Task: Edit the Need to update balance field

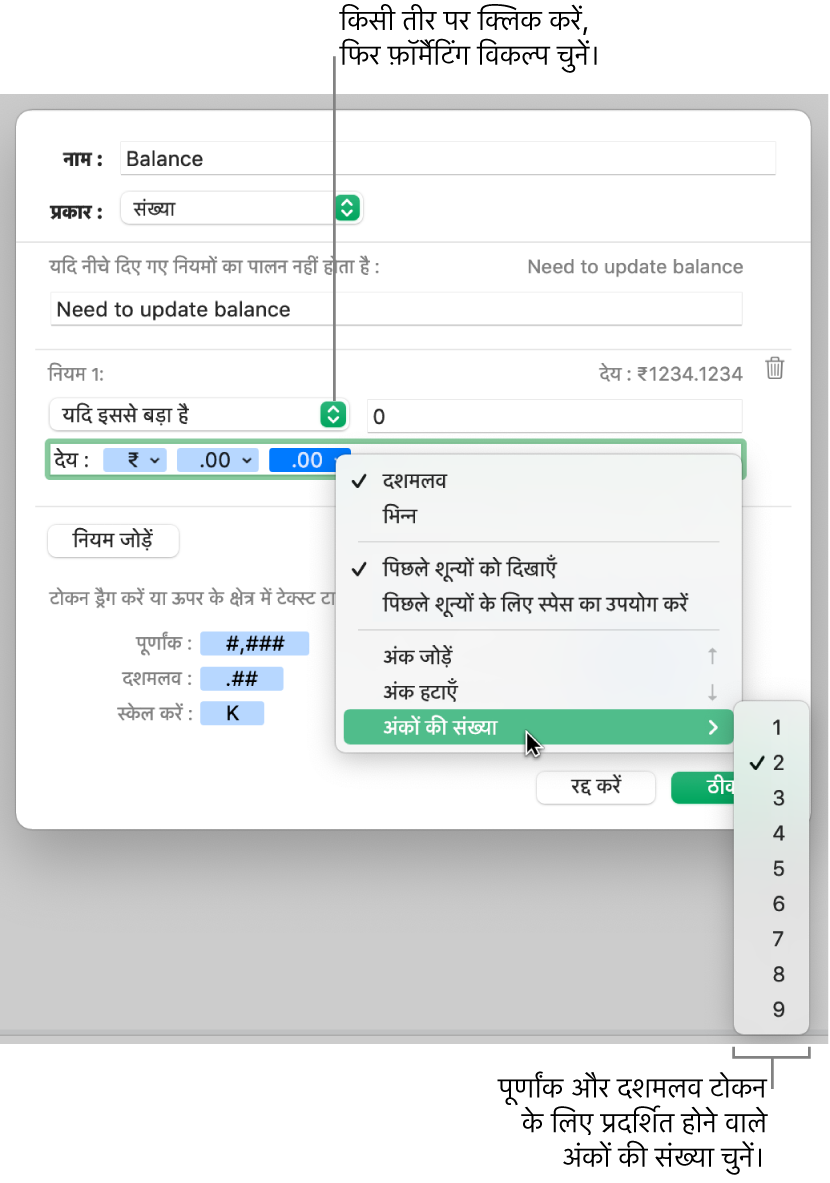Action: 396,309
